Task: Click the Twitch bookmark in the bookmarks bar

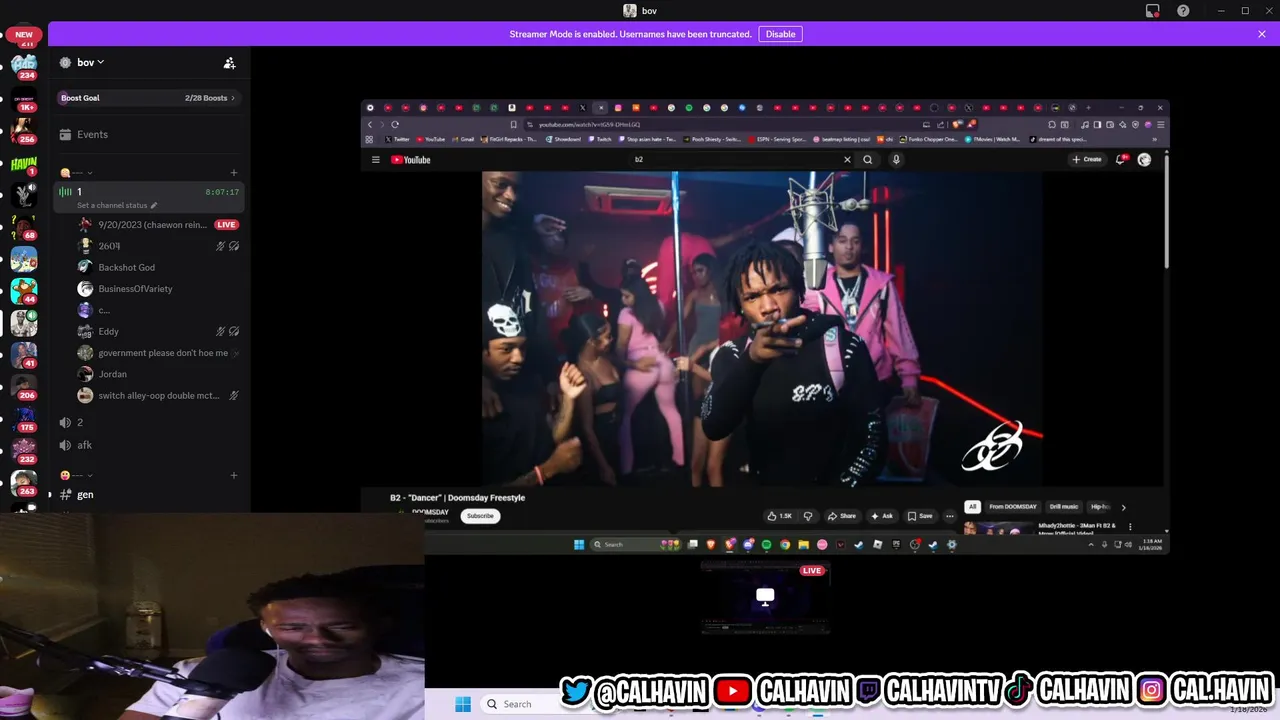Action: click(x=600, y=140)
